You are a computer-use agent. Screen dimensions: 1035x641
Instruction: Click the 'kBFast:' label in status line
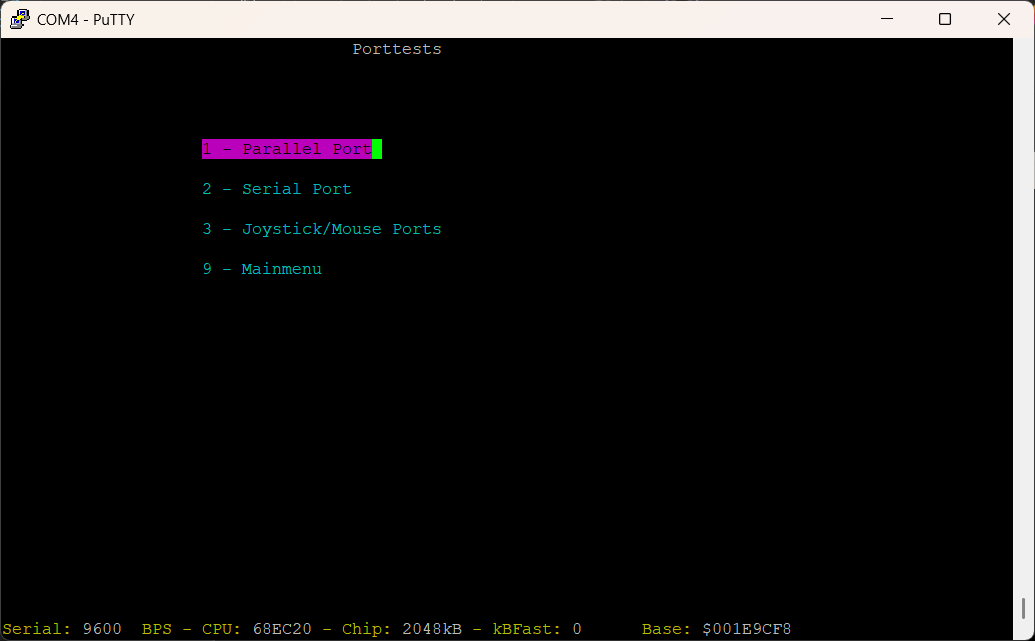[x=527, y=629]
